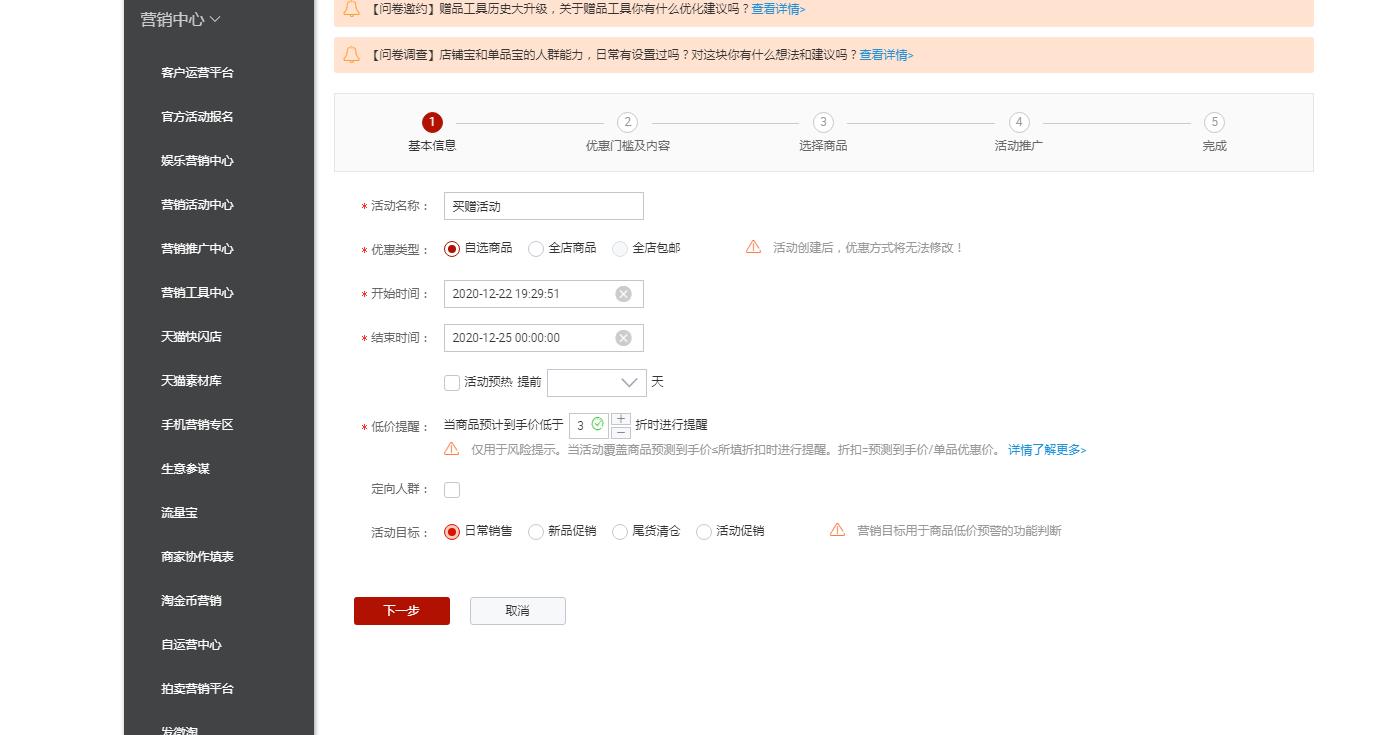This screenshot has height=735, width=1373.
Task: Enable the 活动预热 checkbox
Action: click(452, 383)
